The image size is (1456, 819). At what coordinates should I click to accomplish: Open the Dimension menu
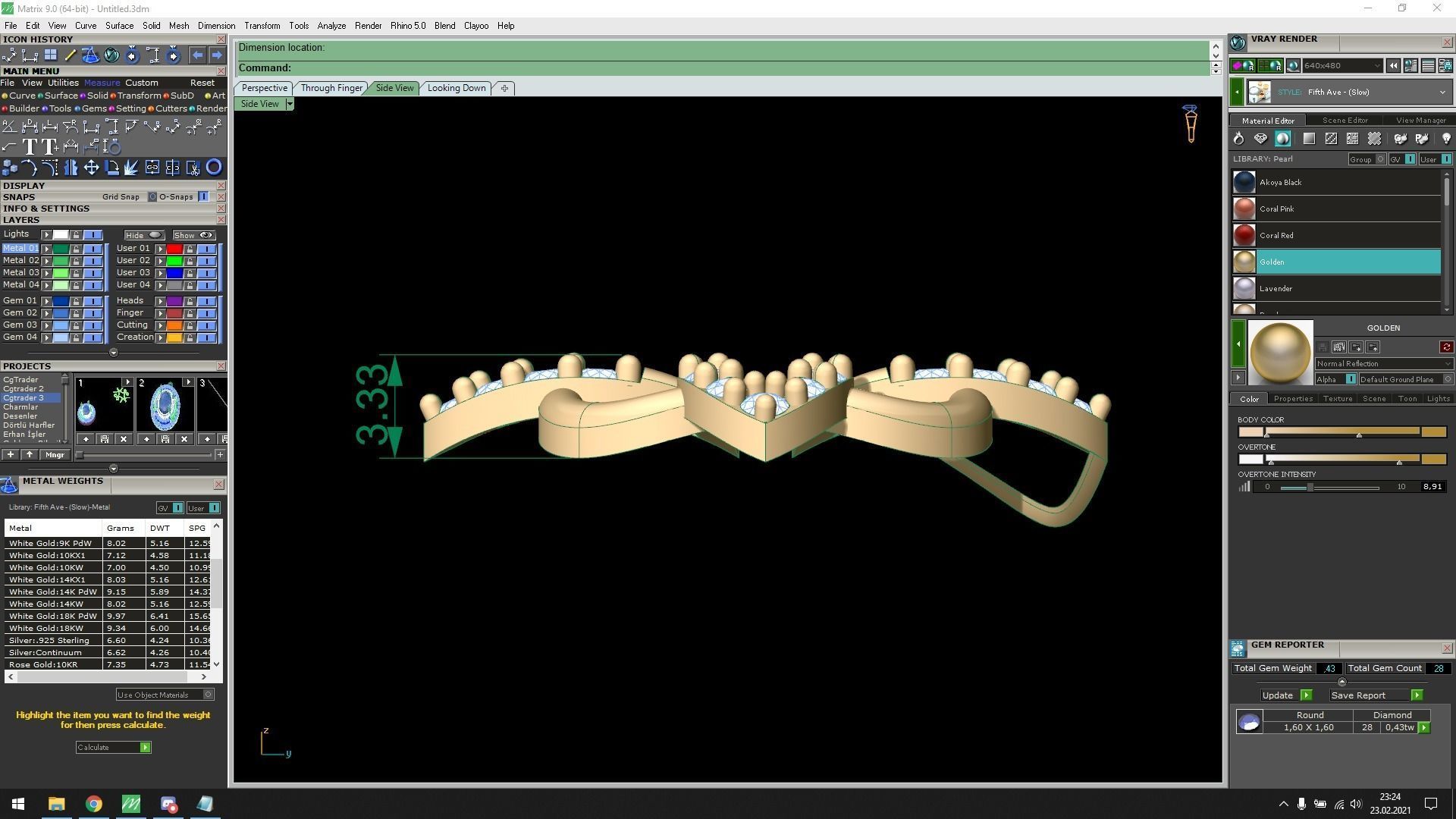click(x=216, y=26)
